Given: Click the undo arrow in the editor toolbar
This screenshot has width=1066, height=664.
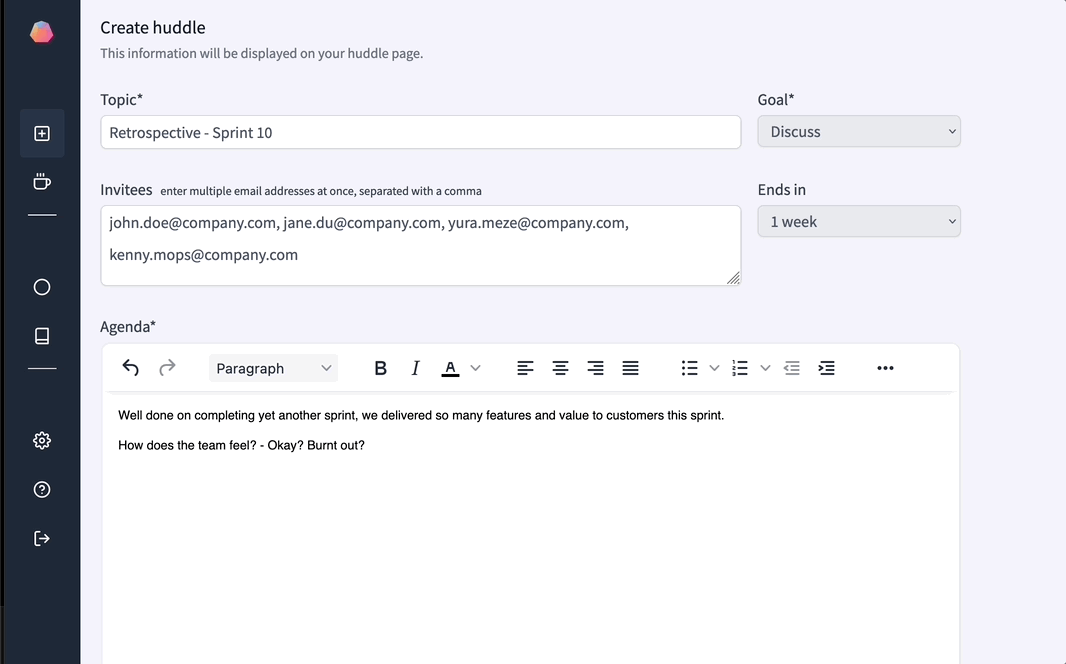Looking at the screenshot, I should 130,368.
